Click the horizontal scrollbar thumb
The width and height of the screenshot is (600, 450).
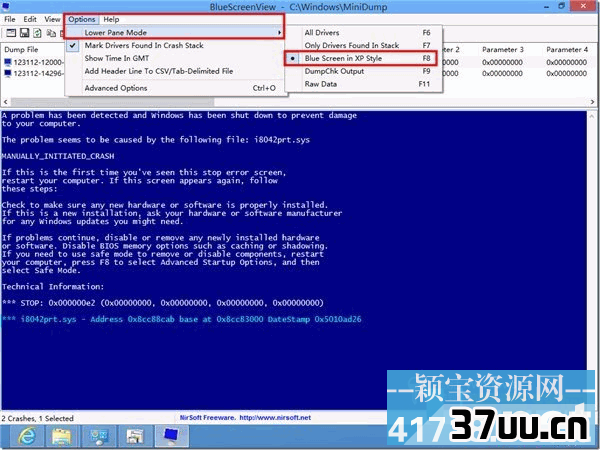tap(112, 102)
